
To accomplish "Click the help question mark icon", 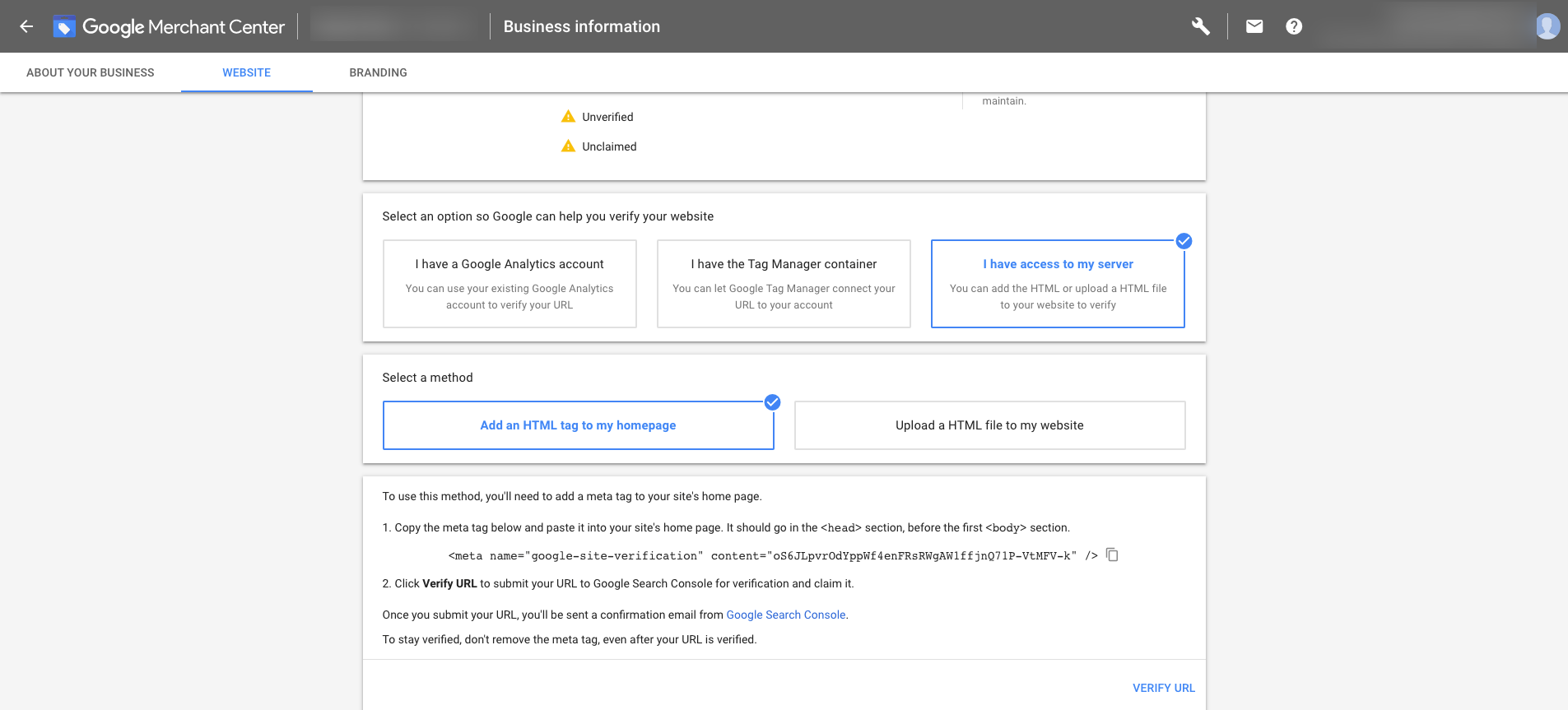I will [x=1294, y=26].
